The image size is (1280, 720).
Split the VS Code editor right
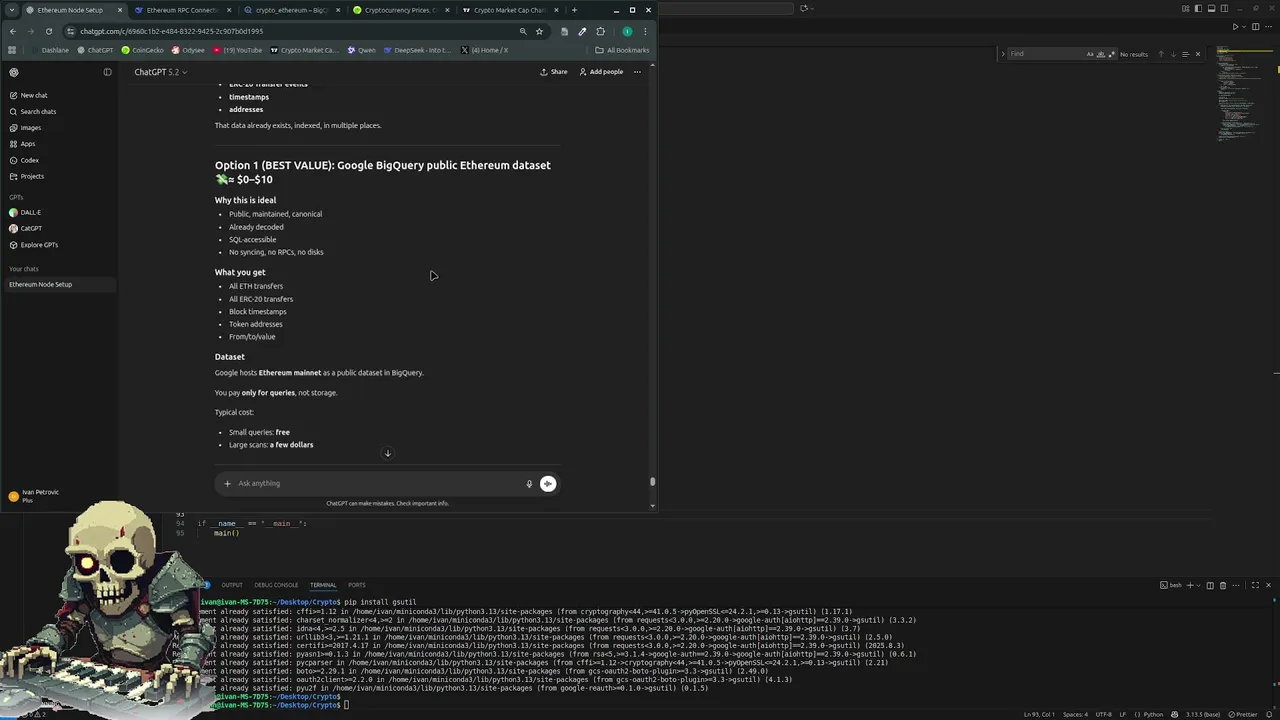(1256, 27)
